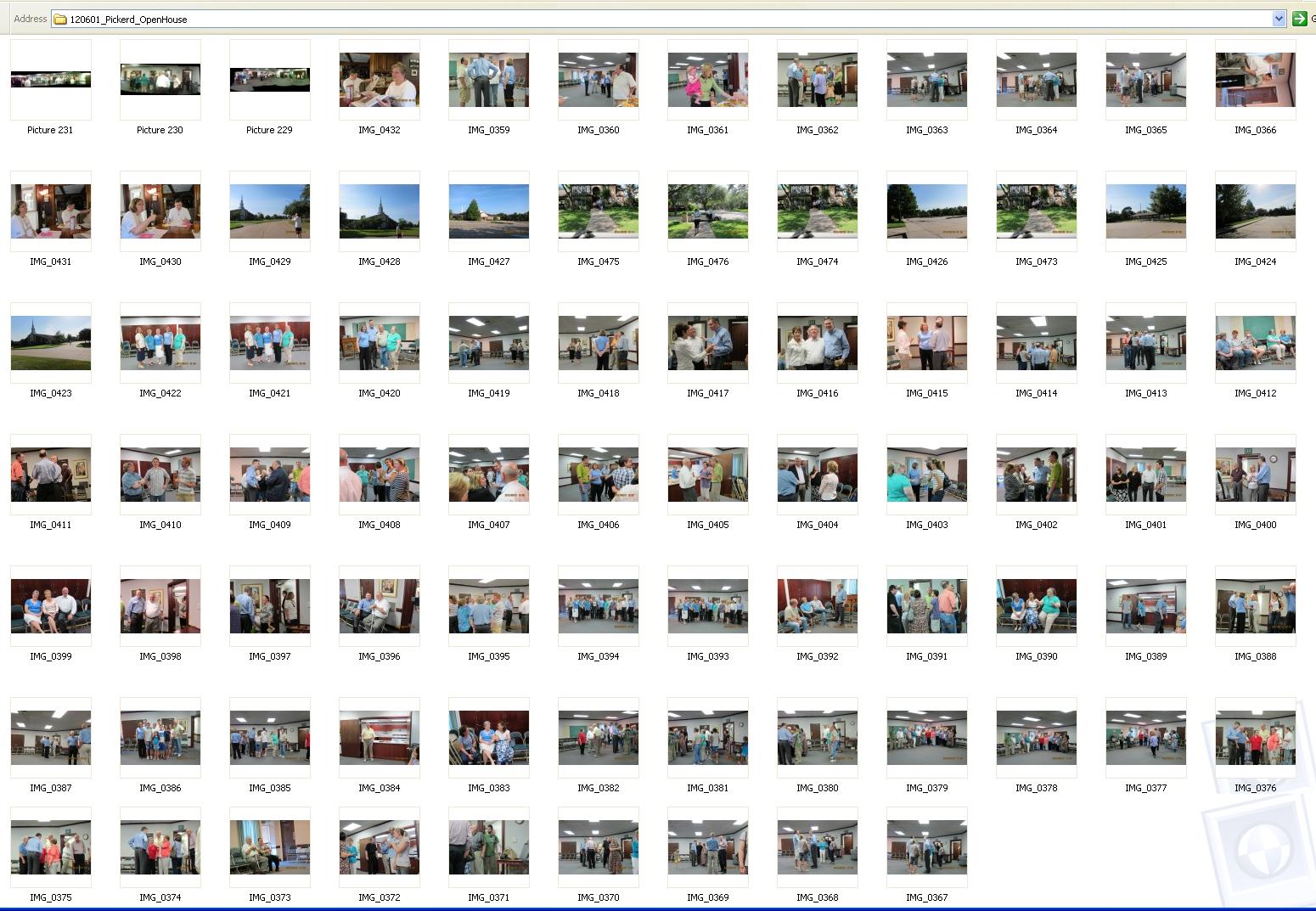1316x911 pixels.
Task: Select the IMG_0424 thumbnail
Action: click(x=1256, y=211)
